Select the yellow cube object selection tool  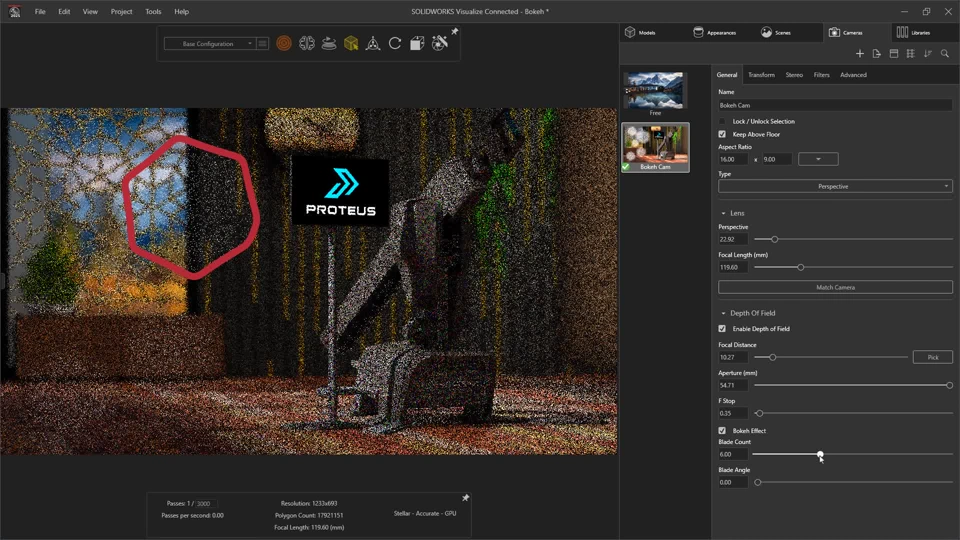pos(351,44)
